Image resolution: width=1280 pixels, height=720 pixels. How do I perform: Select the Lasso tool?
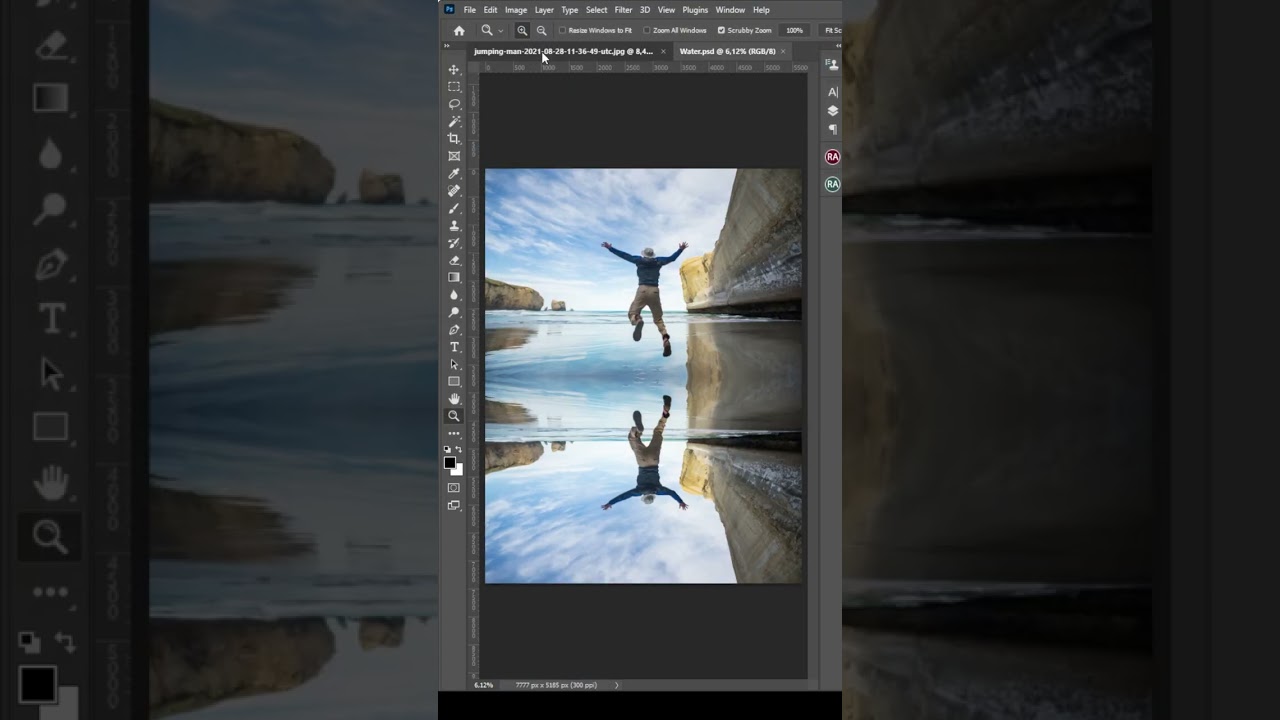tap(454, 104)
